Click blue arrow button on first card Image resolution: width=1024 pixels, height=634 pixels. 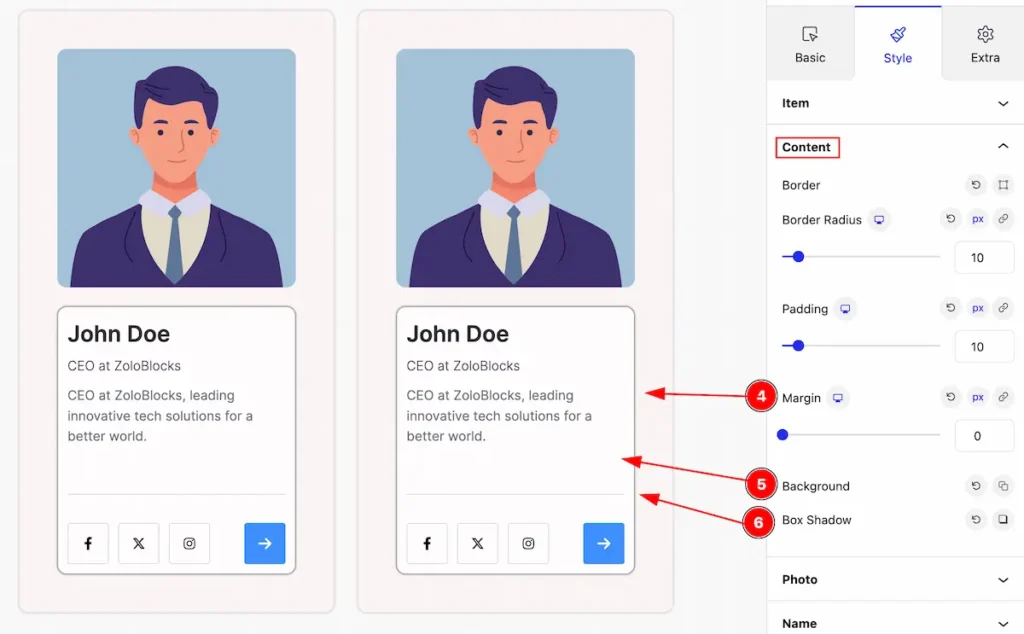tap(264, 543)
